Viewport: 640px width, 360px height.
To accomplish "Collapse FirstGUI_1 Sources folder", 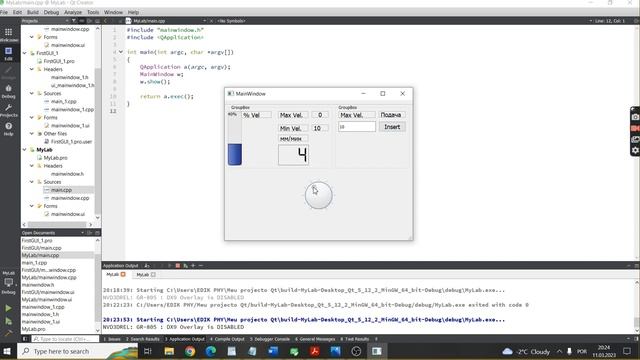I will point(32,93).
